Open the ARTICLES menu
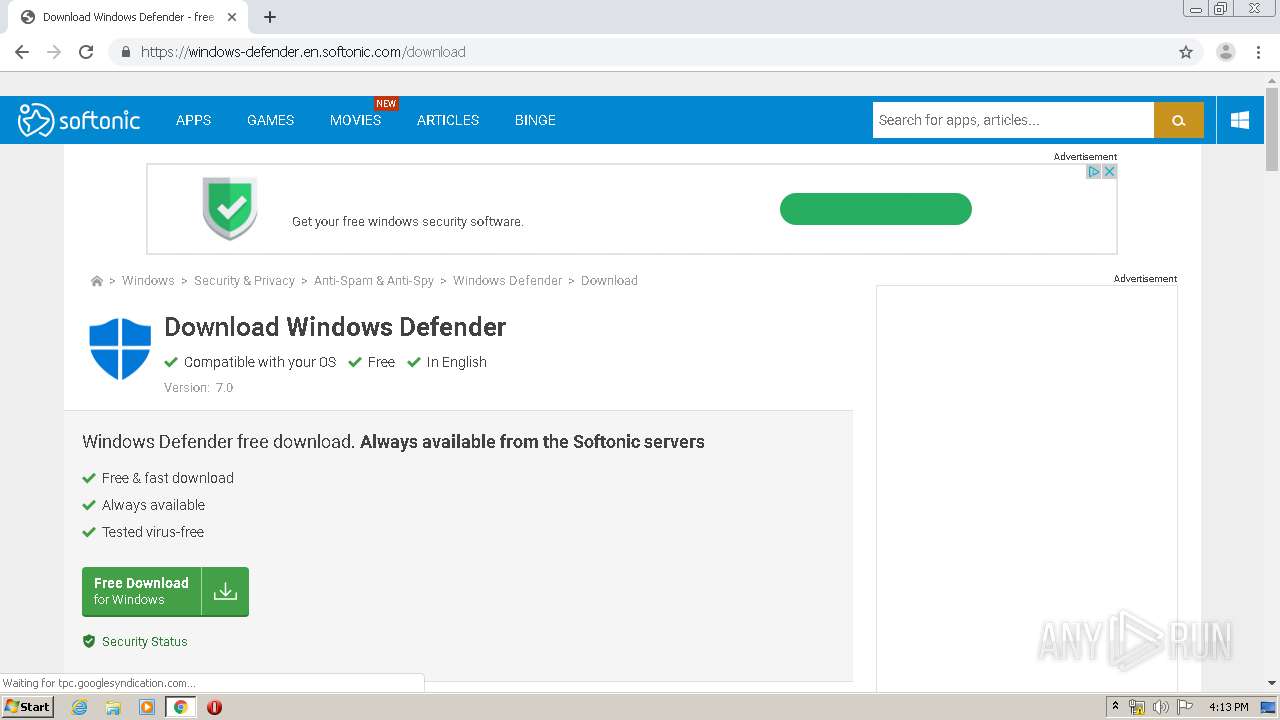 tap(448, 120)
